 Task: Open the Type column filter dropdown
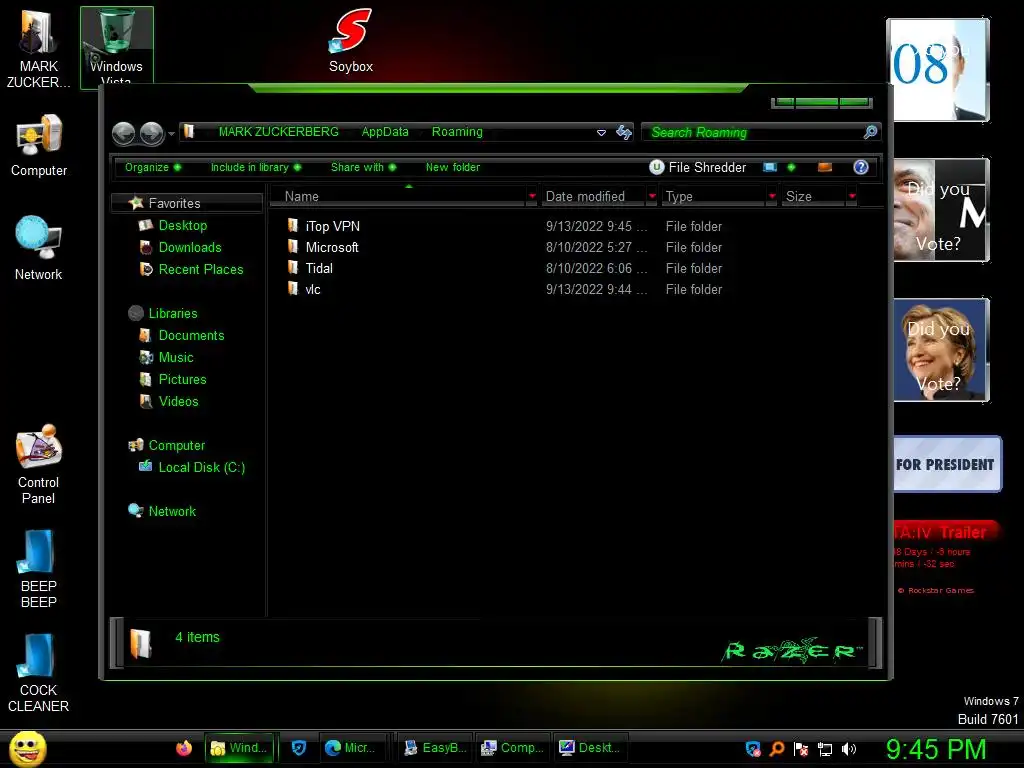pyautogui.click(x=772, y=196)
